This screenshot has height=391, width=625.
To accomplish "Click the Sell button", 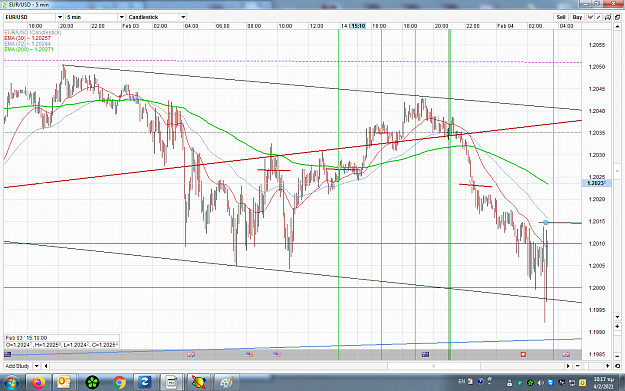I will [x=561, y=17].
